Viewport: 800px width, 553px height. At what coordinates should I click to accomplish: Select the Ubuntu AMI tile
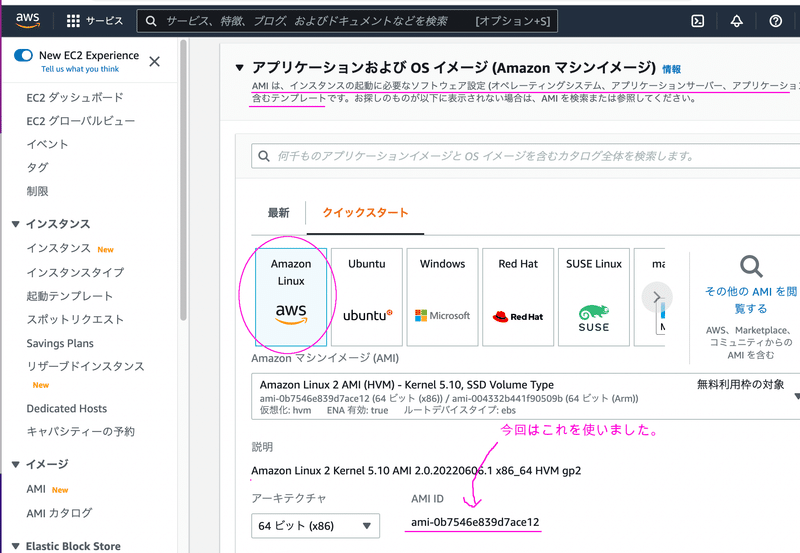point(367,297)
